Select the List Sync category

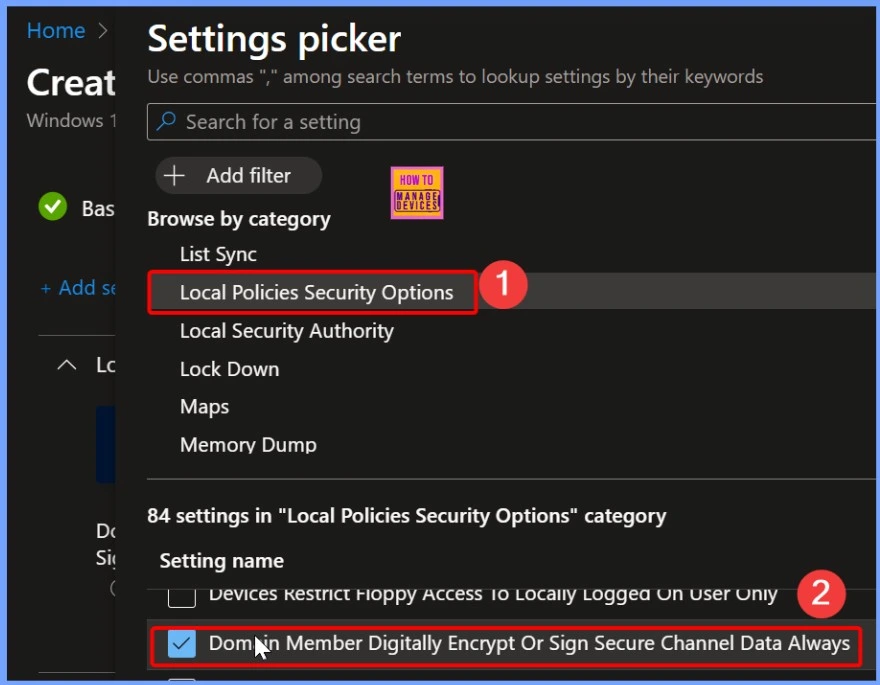(x=218, y=254)
